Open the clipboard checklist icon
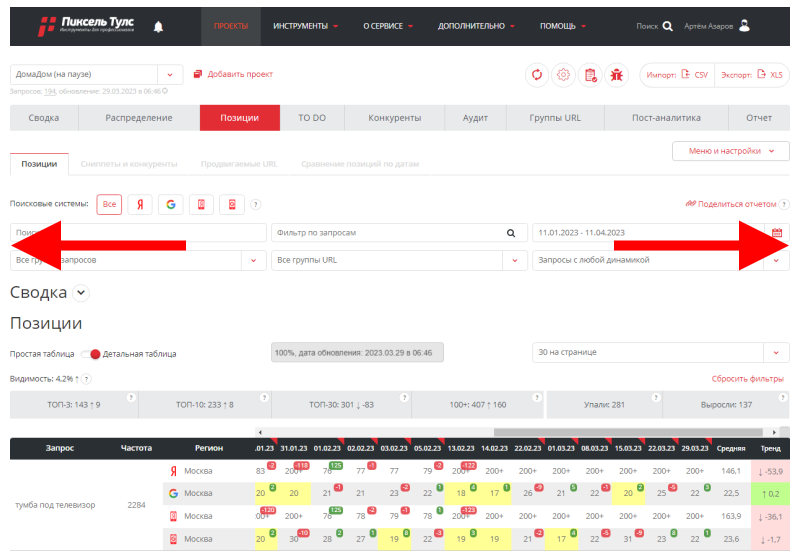The width and height of the screenshot is (800, 558). pos(590,75)
